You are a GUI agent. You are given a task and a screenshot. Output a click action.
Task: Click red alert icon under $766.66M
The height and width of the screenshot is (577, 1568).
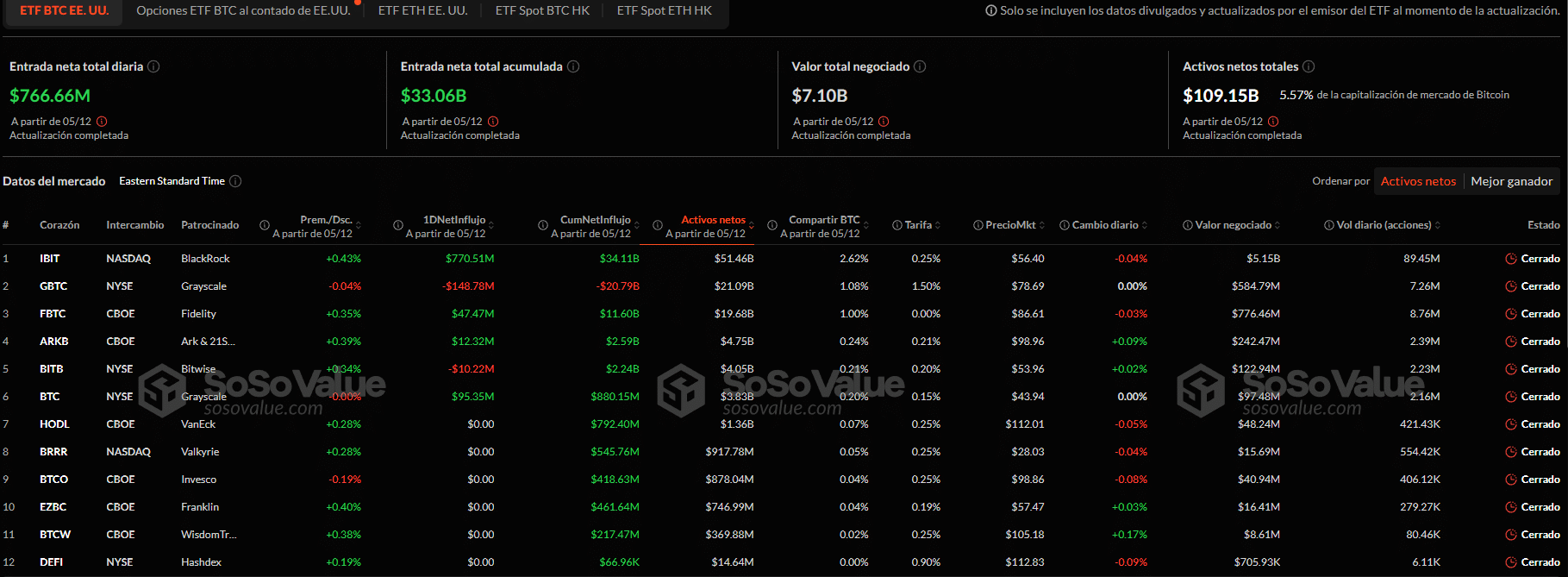tap(102, 122)
